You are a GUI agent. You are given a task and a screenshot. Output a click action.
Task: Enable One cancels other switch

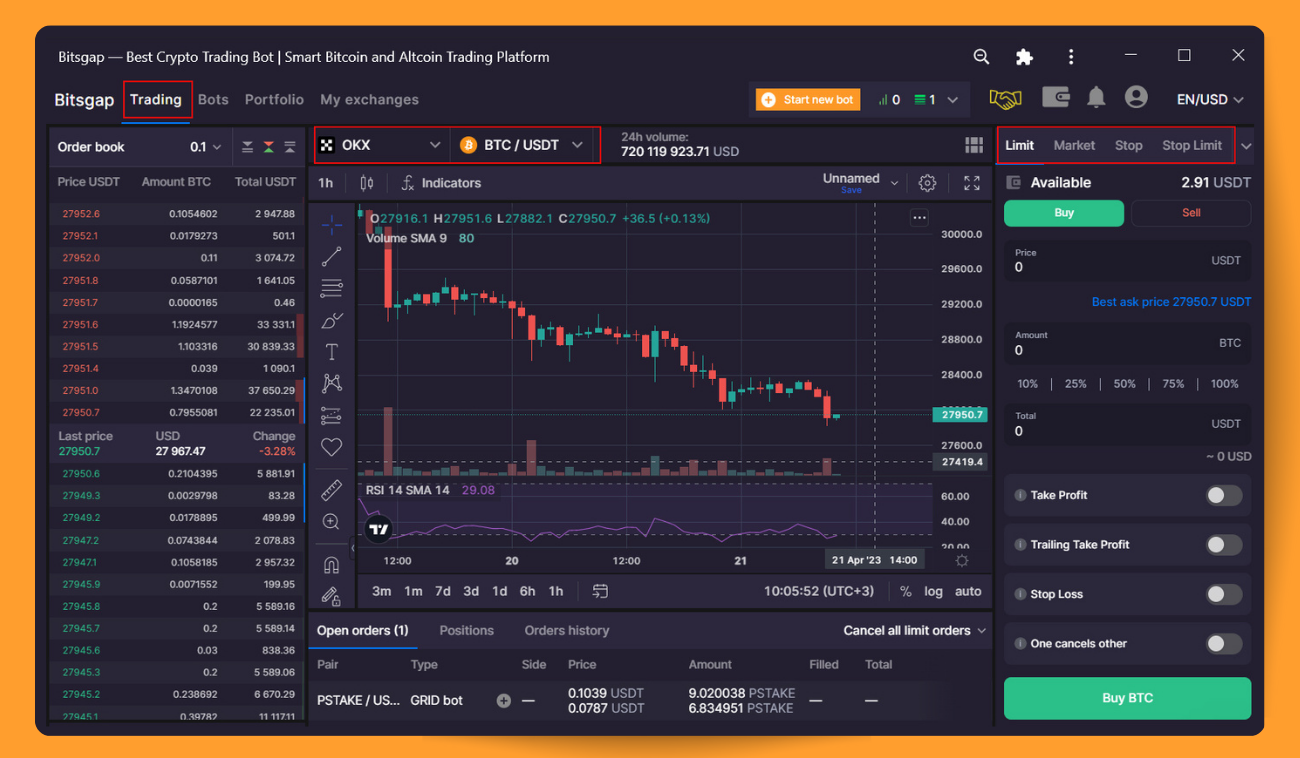point(1224,644)
